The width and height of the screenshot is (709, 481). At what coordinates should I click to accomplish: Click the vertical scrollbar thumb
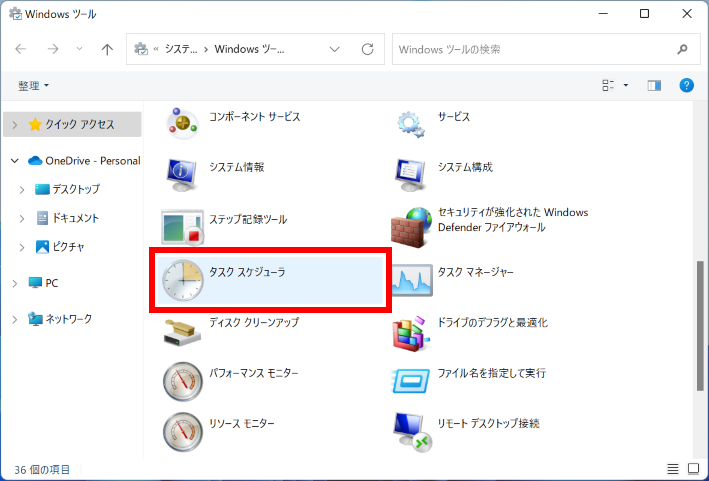coord(700,325)
